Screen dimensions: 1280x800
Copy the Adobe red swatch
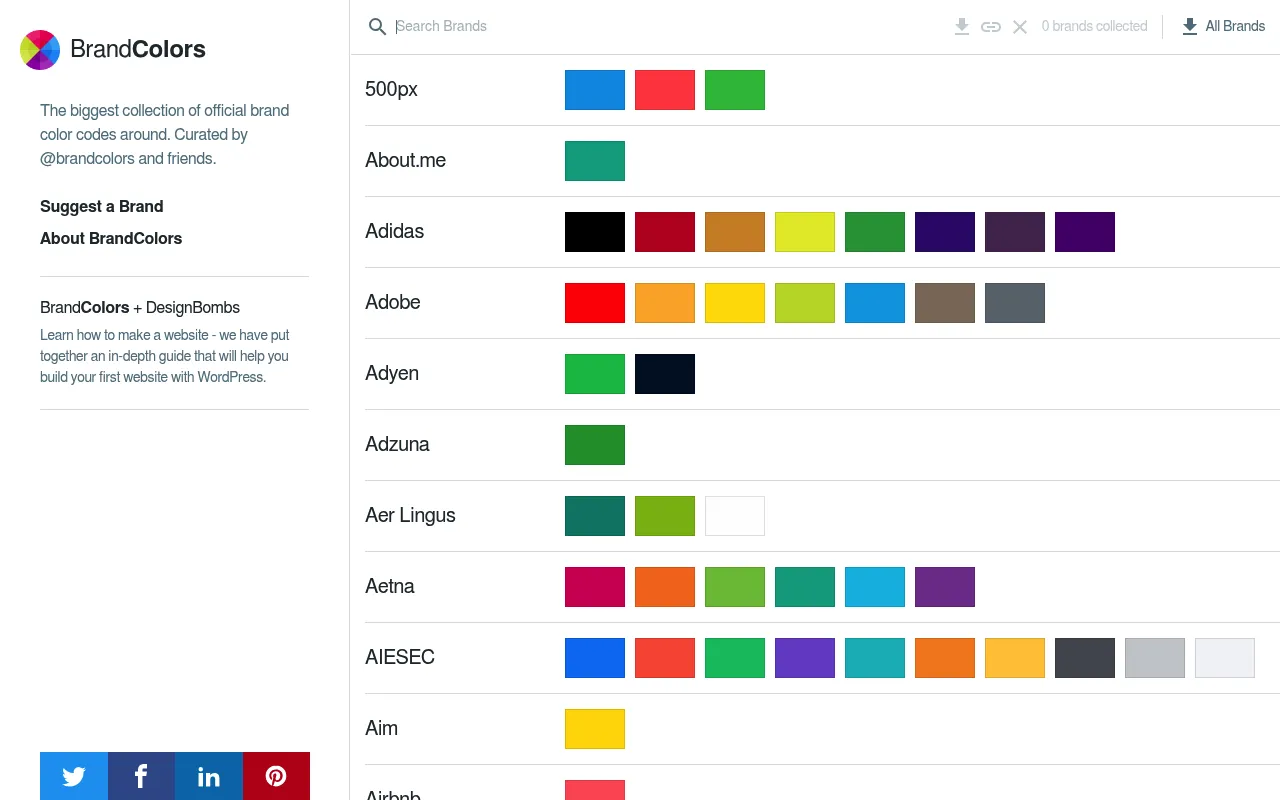595,303
